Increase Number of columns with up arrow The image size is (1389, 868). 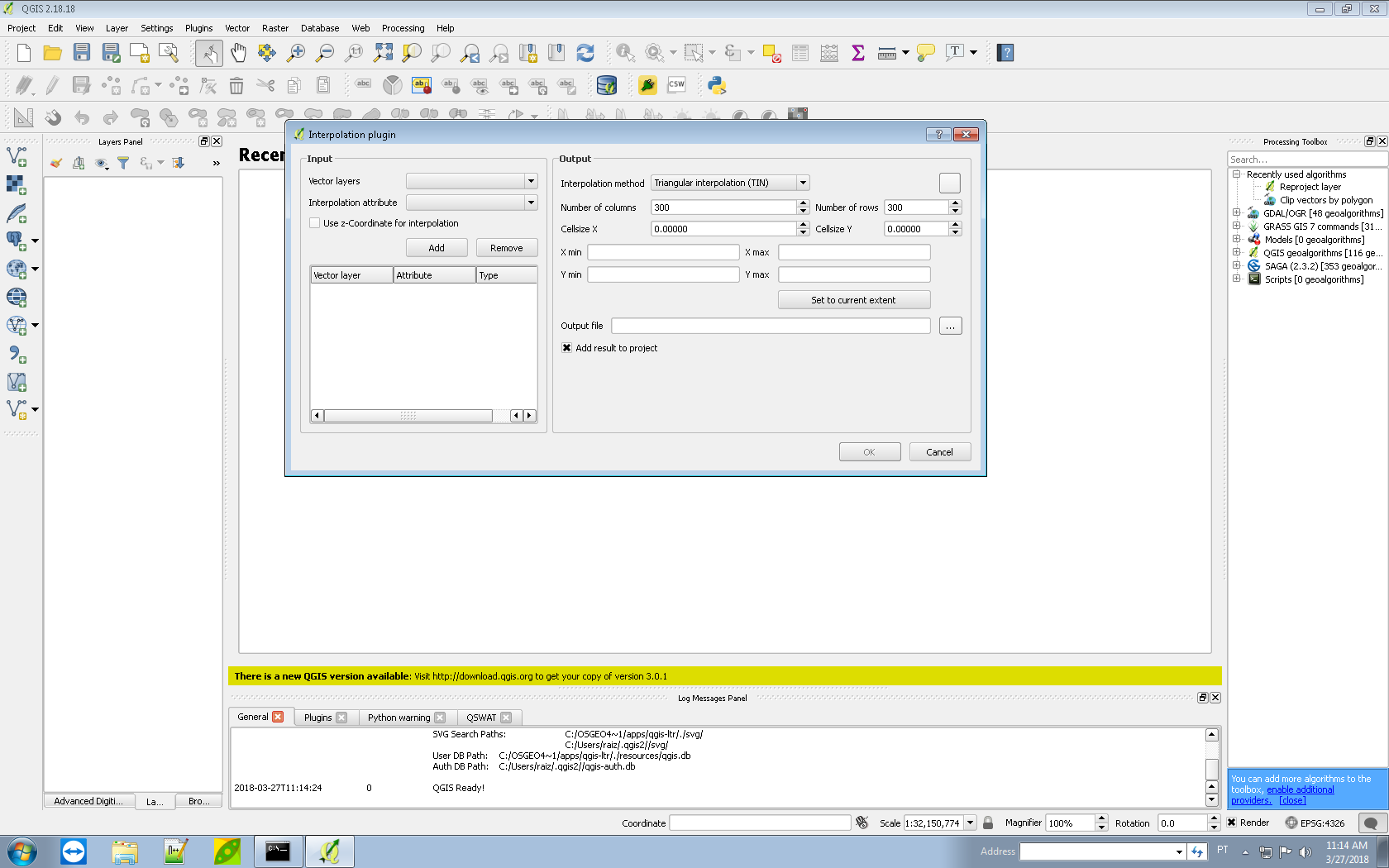click(803, 203)
